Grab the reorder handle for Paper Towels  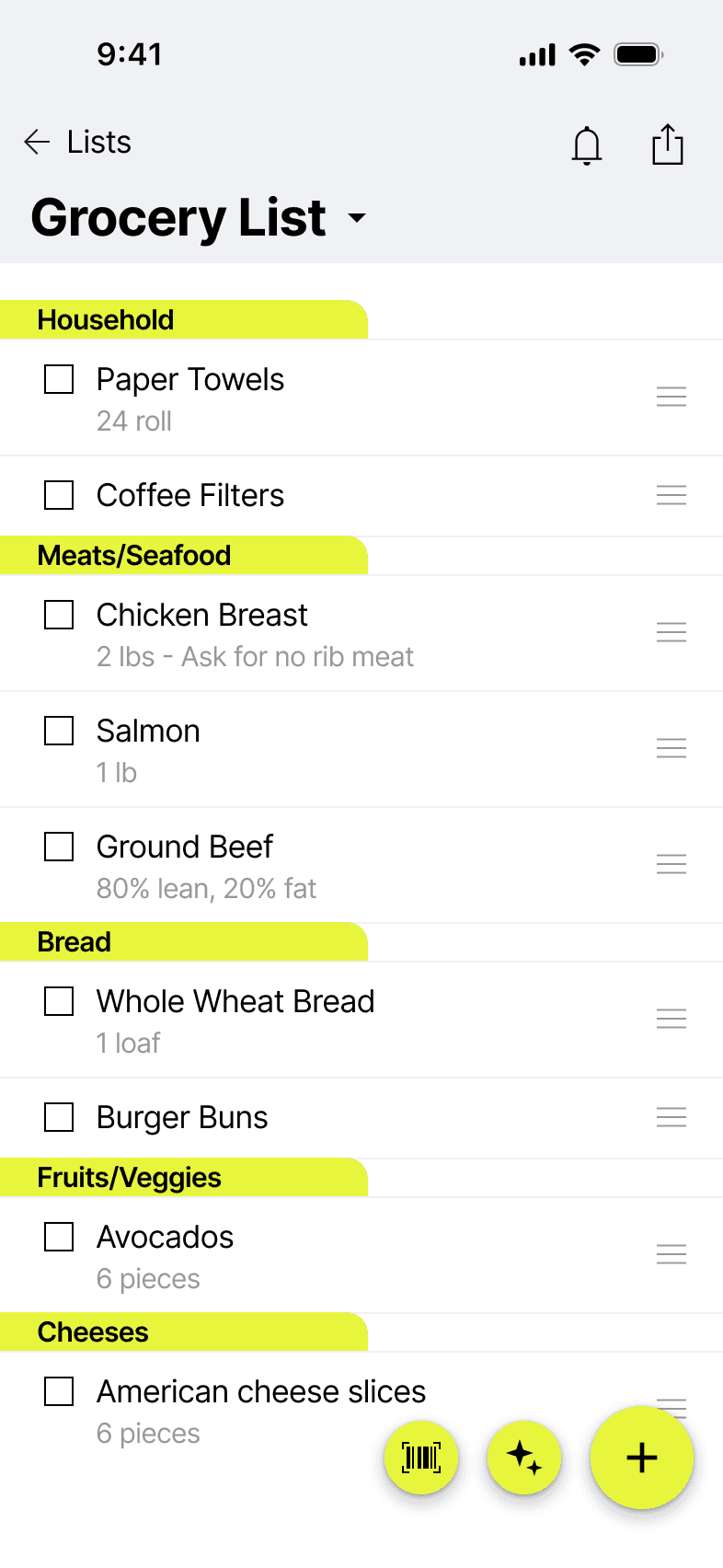pos(671,397)
